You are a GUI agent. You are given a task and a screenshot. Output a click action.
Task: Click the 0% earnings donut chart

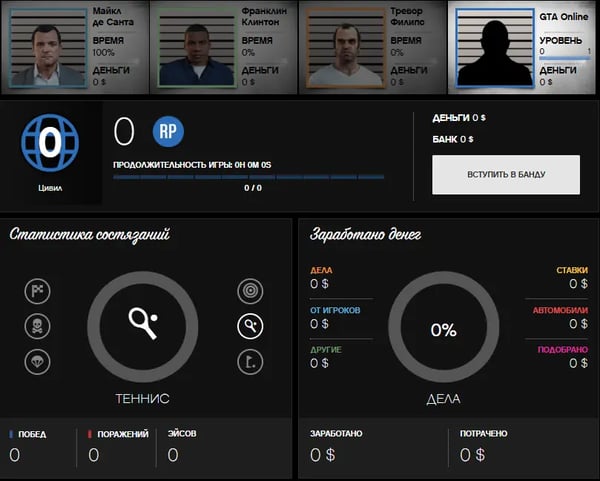[442, 329]
